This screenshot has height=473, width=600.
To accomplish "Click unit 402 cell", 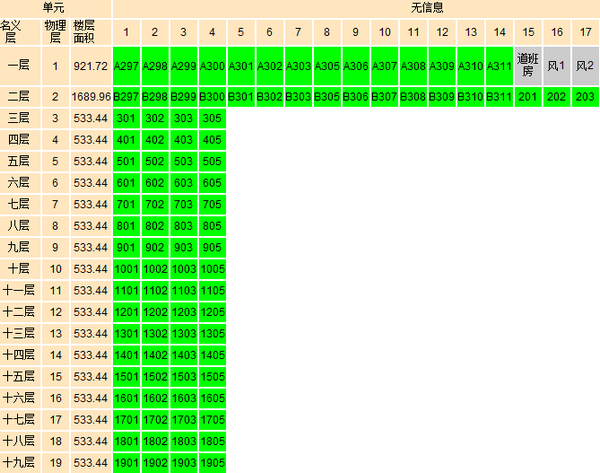I will click(x=155, y=140).
